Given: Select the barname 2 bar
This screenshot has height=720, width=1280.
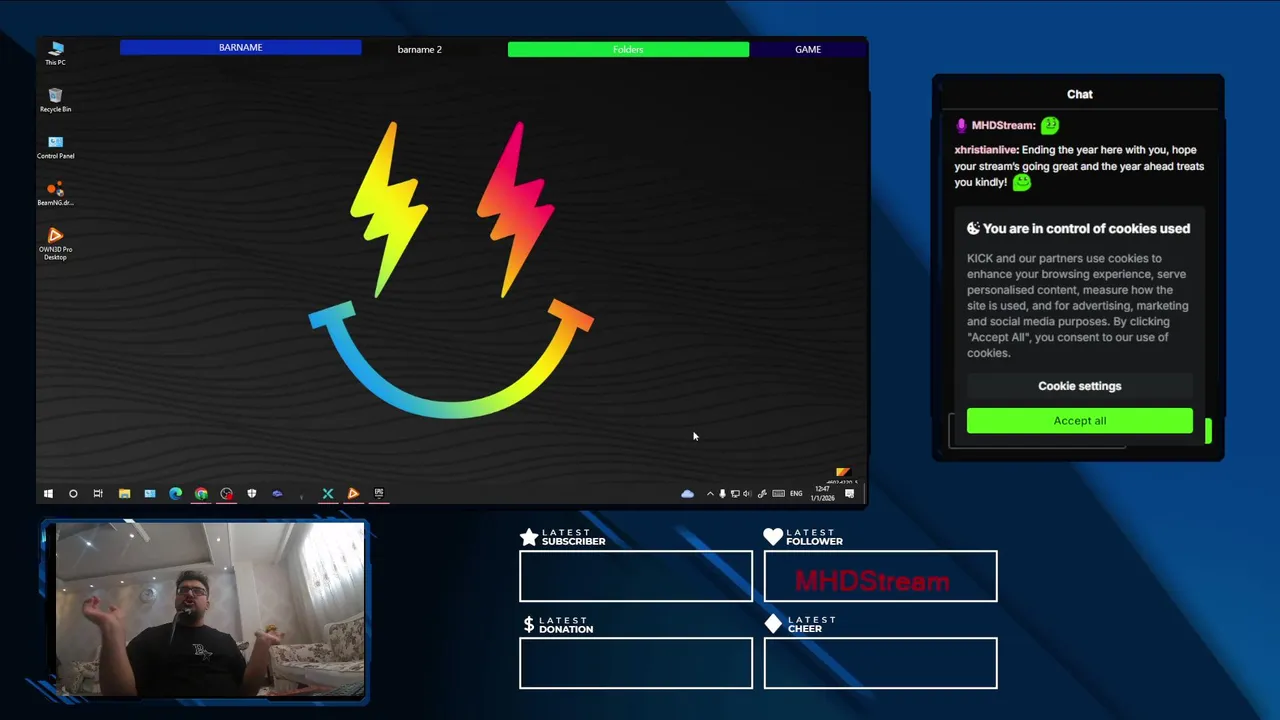Looking at the screenshot, I should 419,49.
